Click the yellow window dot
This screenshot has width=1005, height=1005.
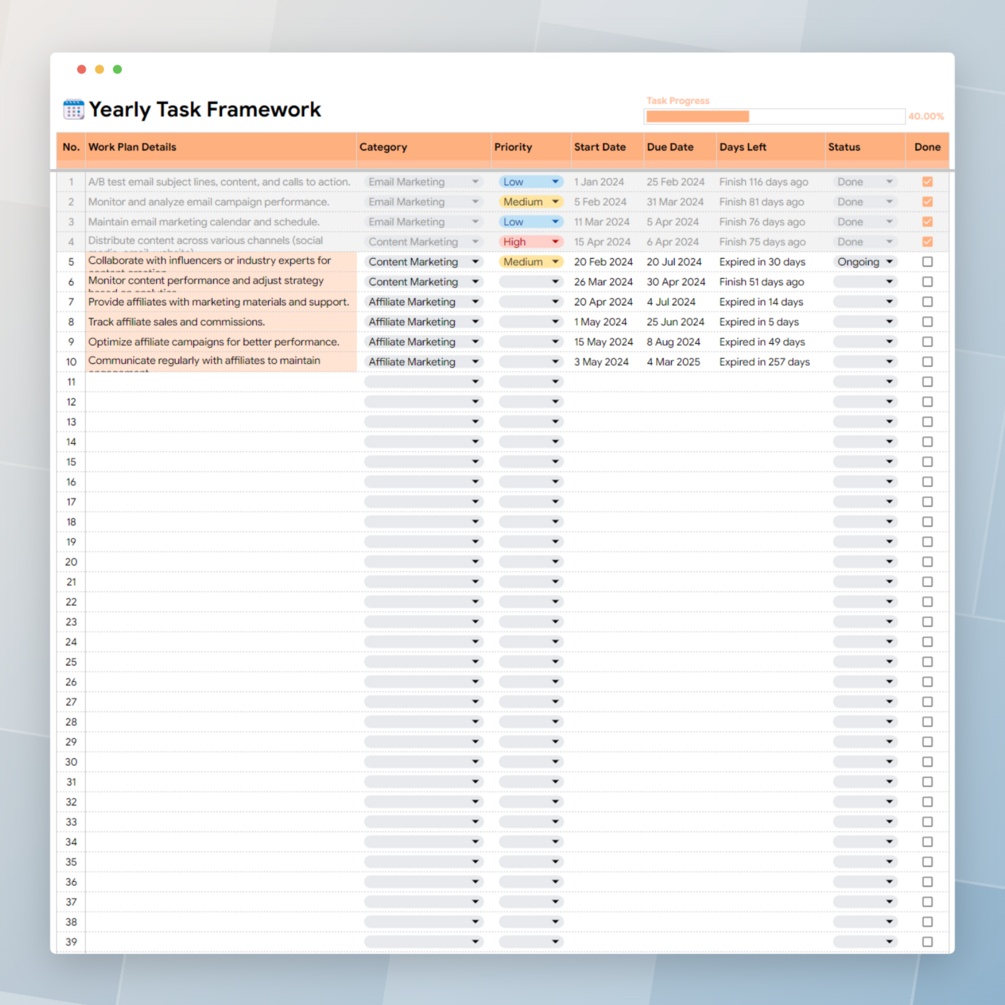[99, 69]
